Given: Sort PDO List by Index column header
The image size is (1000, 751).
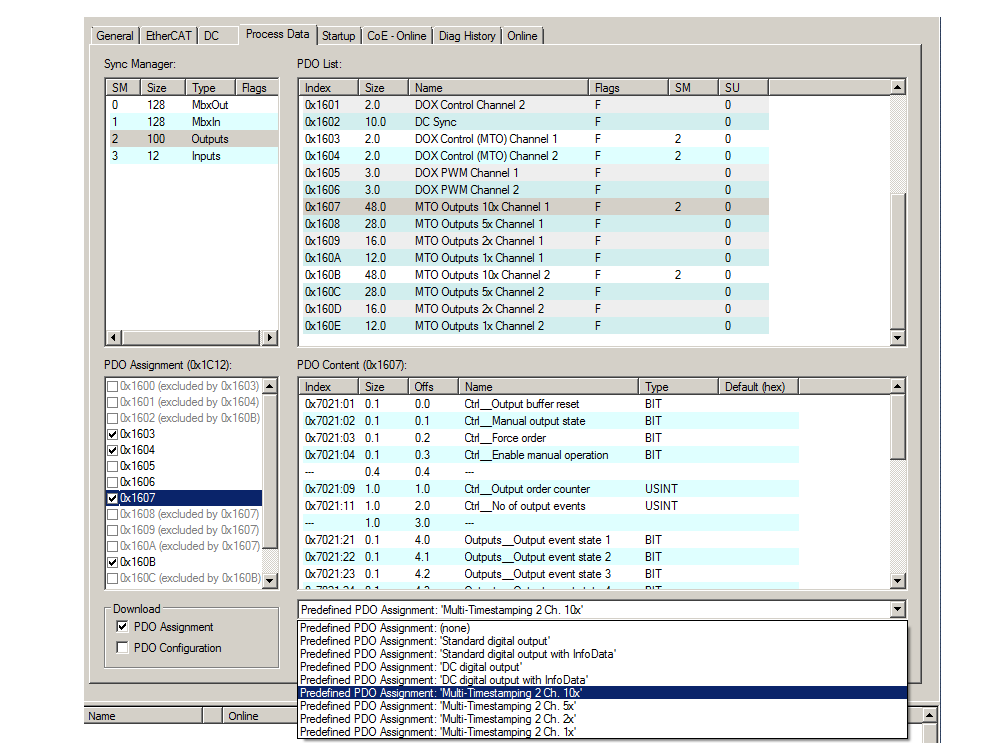Looking at the screenshot, I should click(328, 88).
